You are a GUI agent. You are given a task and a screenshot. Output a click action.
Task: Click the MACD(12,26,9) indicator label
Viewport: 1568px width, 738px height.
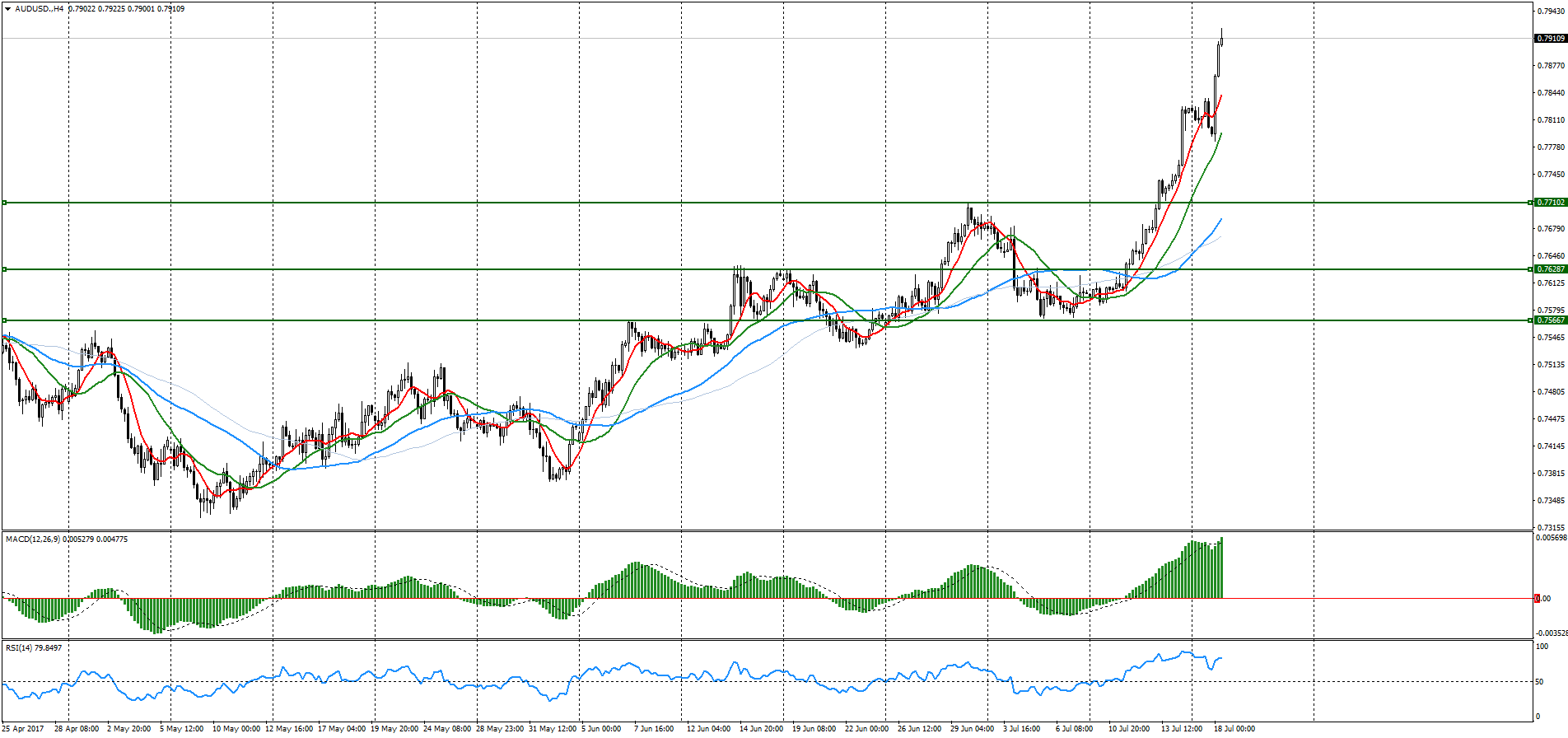tap(33, 539)
